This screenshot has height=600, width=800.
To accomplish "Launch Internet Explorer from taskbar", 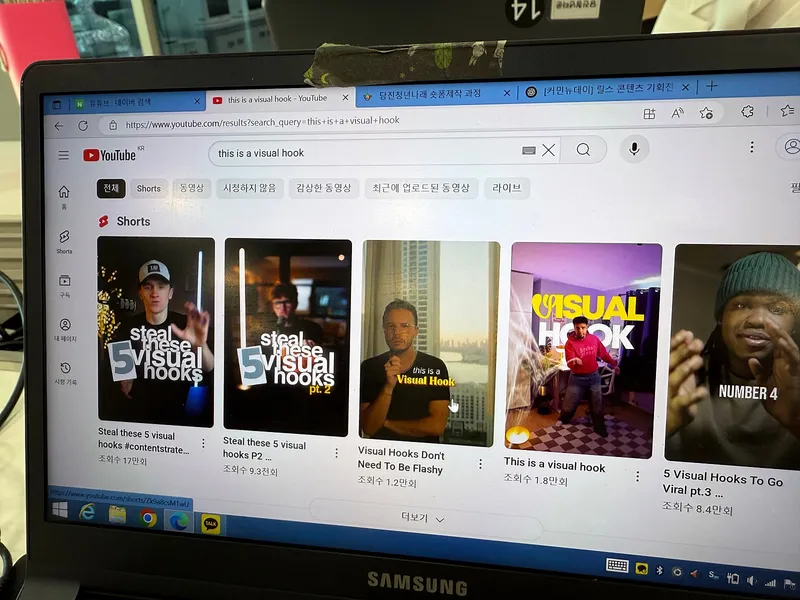I will click(87, 512).
